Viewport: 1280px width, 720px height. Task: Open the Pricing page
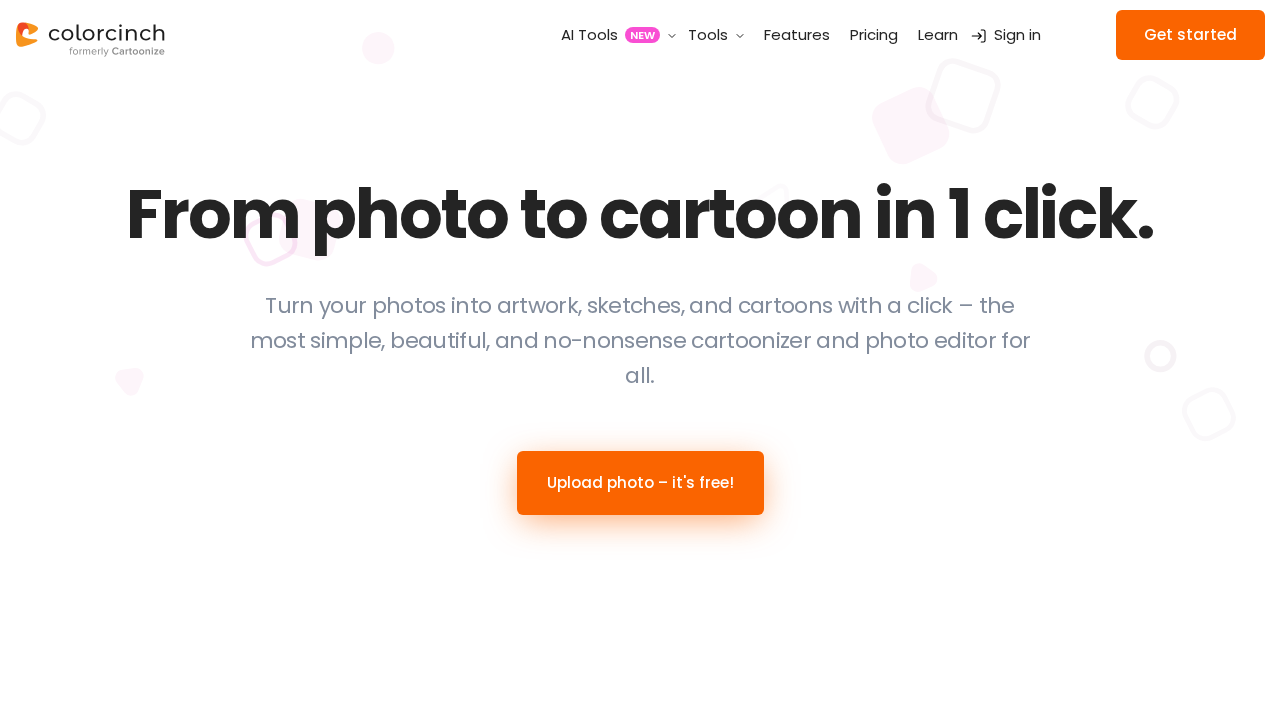873,33
